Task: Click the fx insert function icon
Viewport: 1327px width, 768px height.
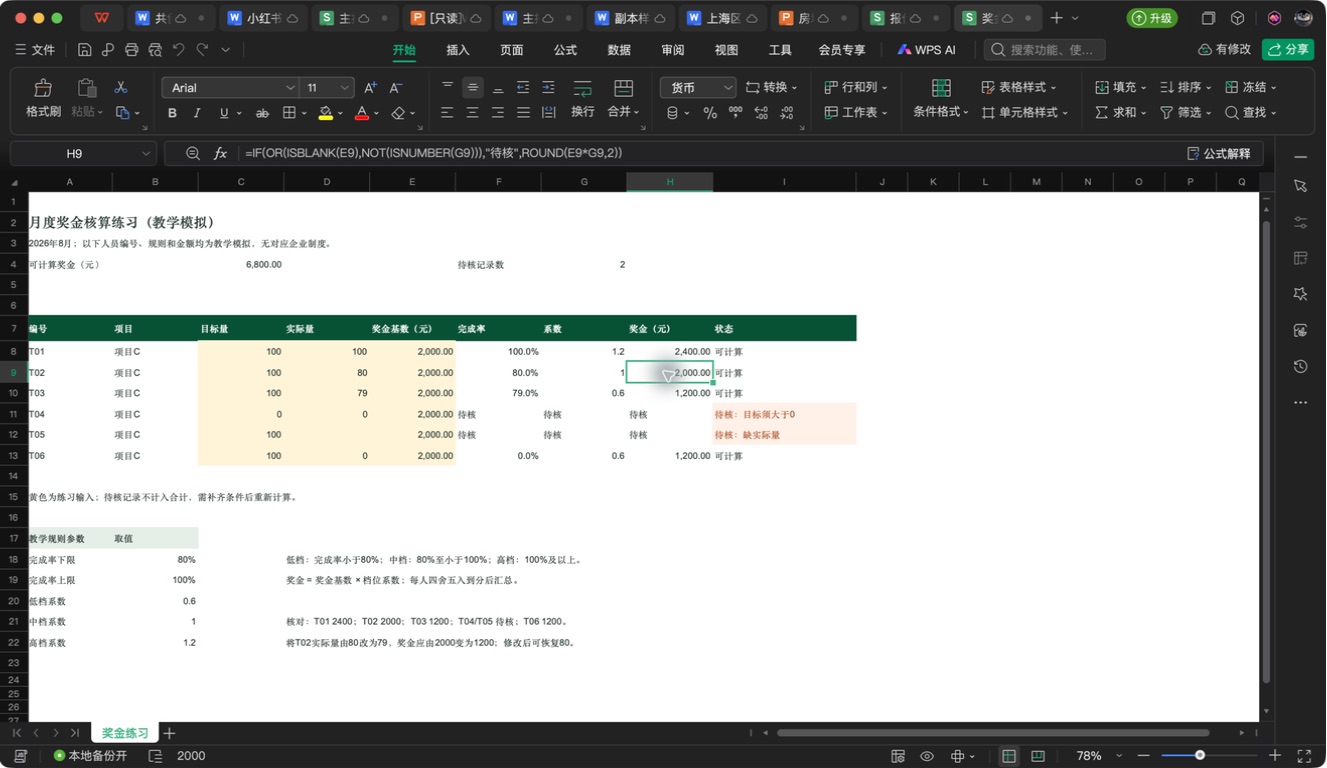Action: point(220,153)
